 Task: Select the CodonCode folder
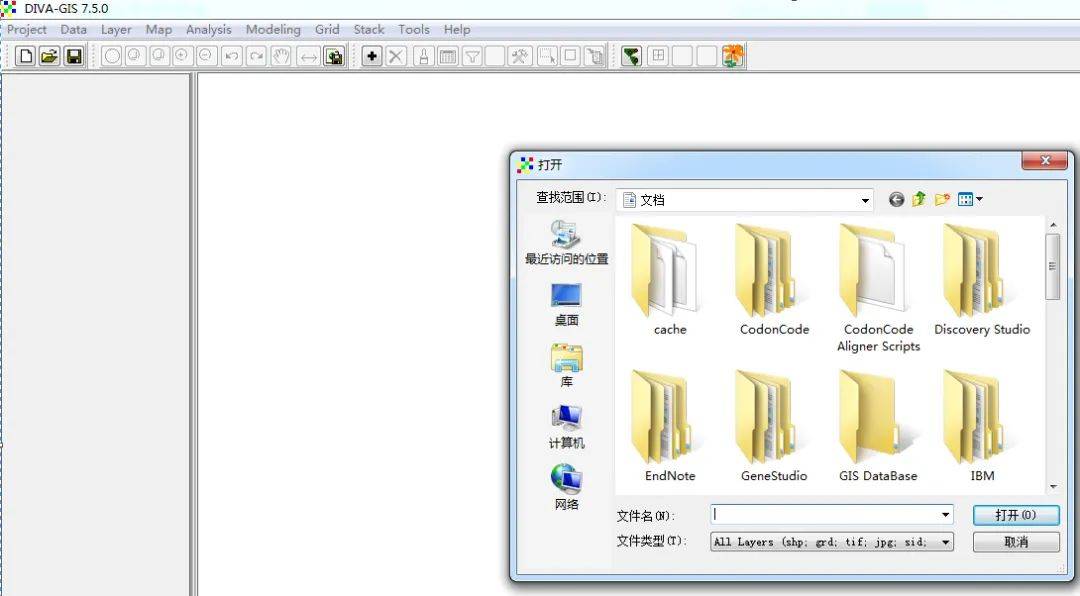coord(774,281)
